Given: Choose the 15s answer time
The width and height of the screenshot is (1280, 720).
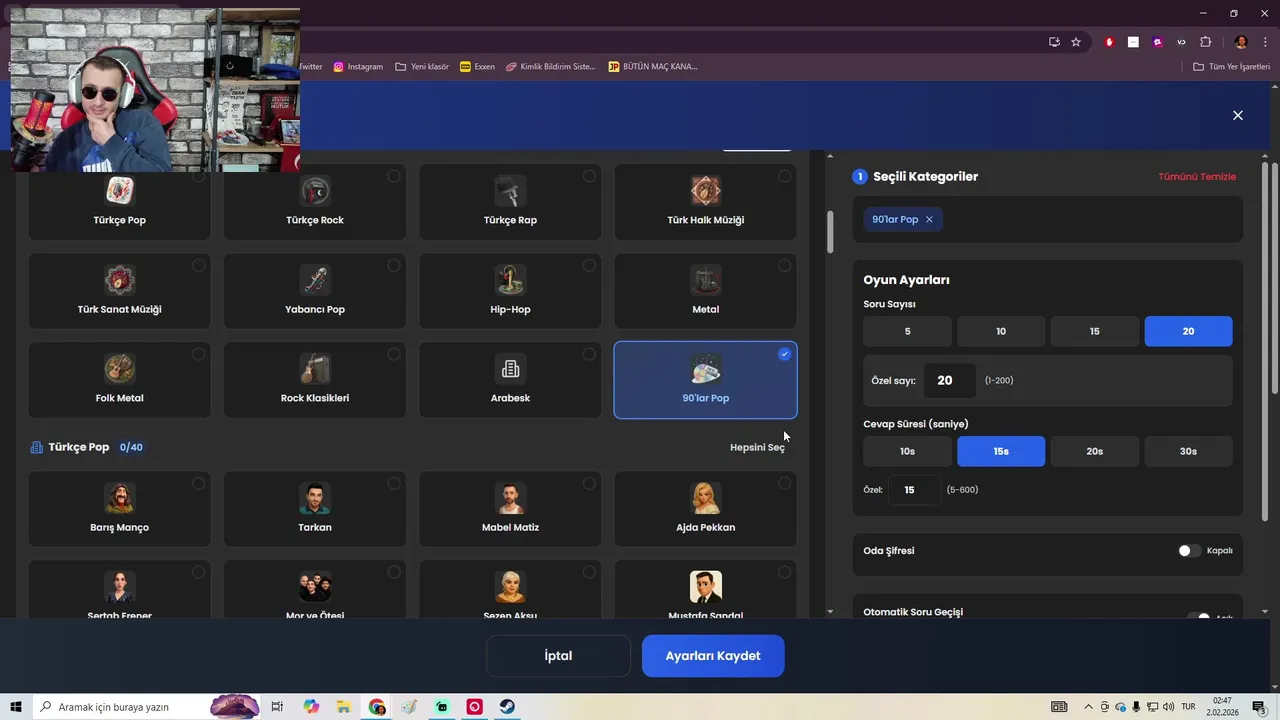Looking at the screenshot, I should 1001,451.
